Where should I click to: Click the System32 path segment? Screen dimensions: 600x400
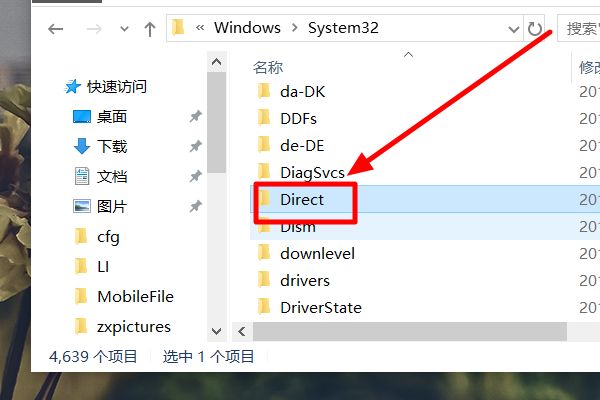pos(343,28)
